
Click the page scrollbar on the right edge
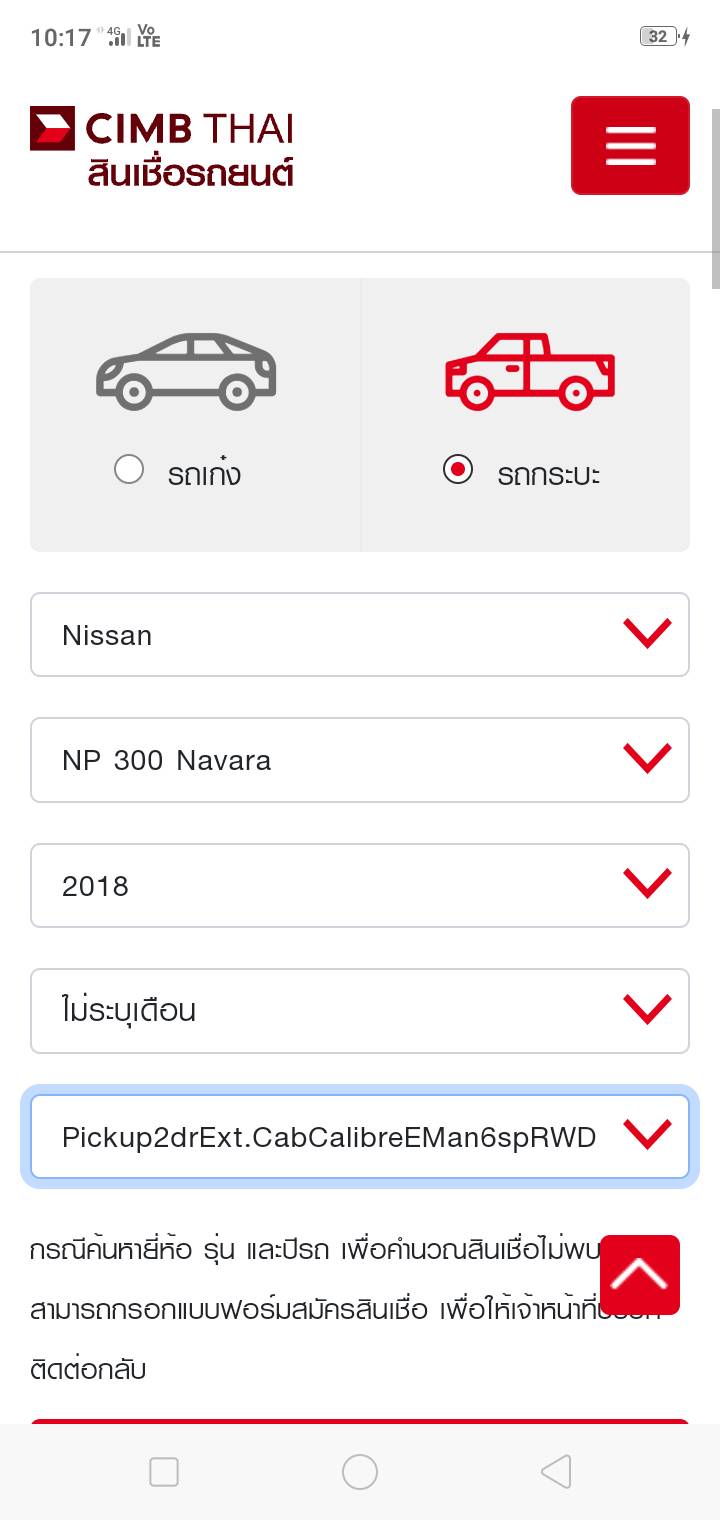[x=715, y=185]
